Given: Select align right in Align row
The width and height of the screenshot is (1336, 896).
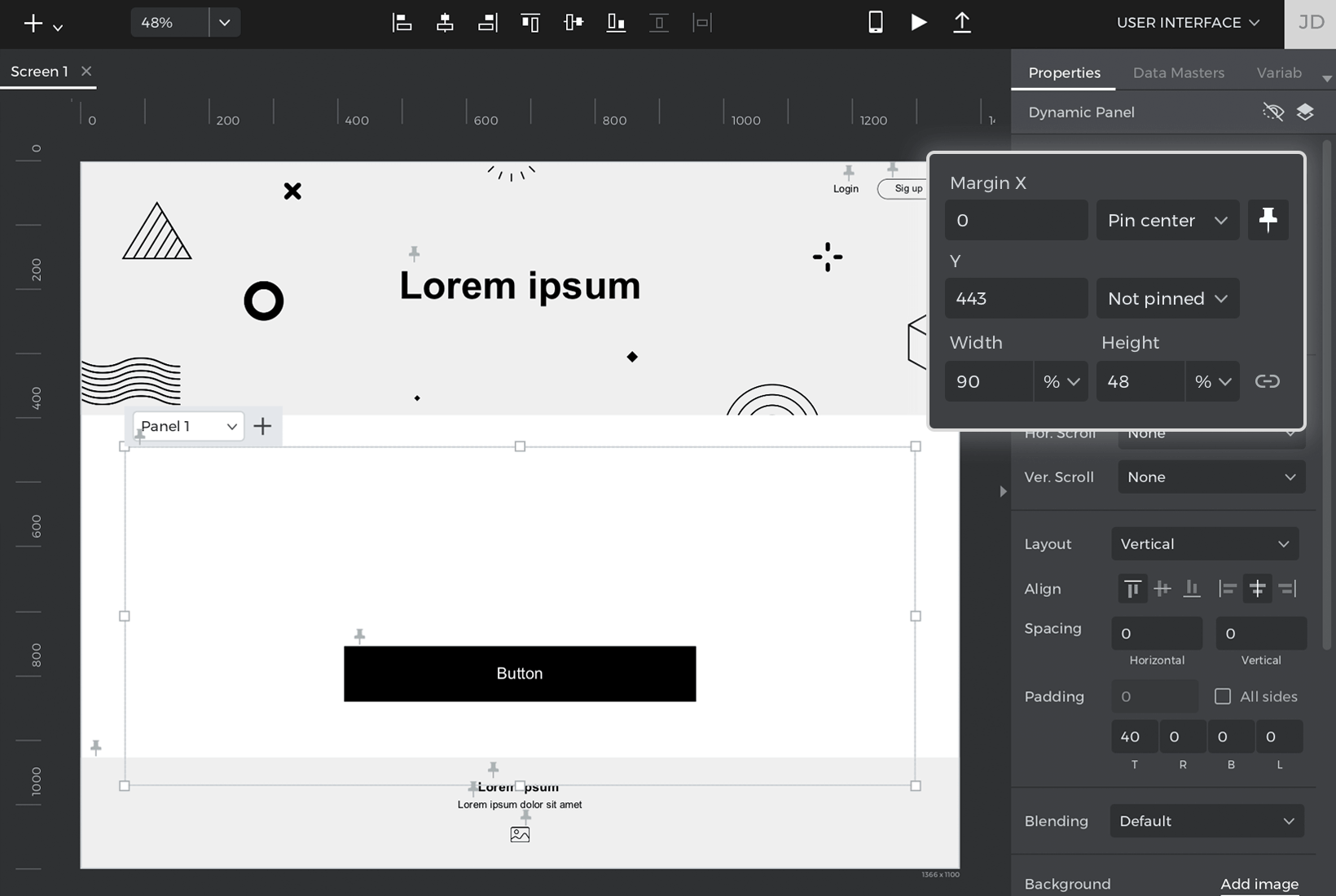Looking at the screenshot, I should [x=1288, y=588].
